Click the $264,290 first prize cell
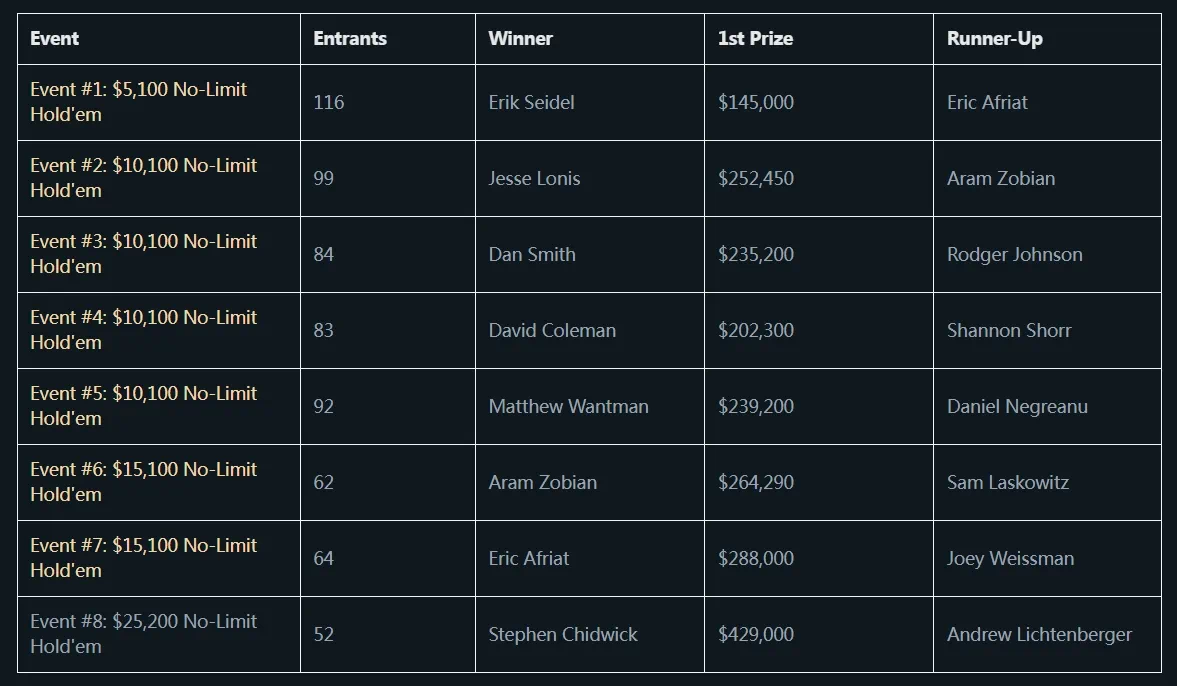This screenshot has height=686, width=1177. click(x=755, y=482)
